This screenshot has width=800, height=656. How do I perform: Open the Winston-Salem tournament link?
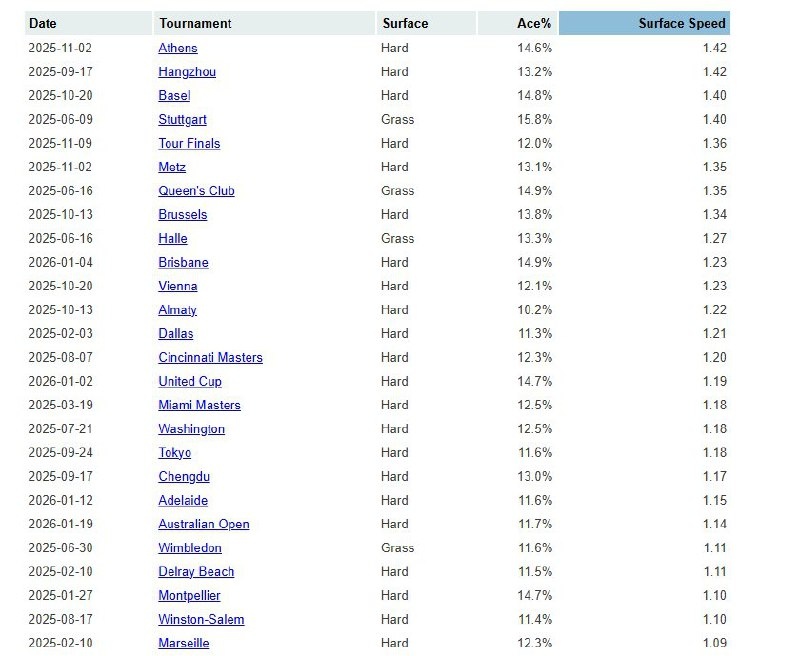pos(201,620)
